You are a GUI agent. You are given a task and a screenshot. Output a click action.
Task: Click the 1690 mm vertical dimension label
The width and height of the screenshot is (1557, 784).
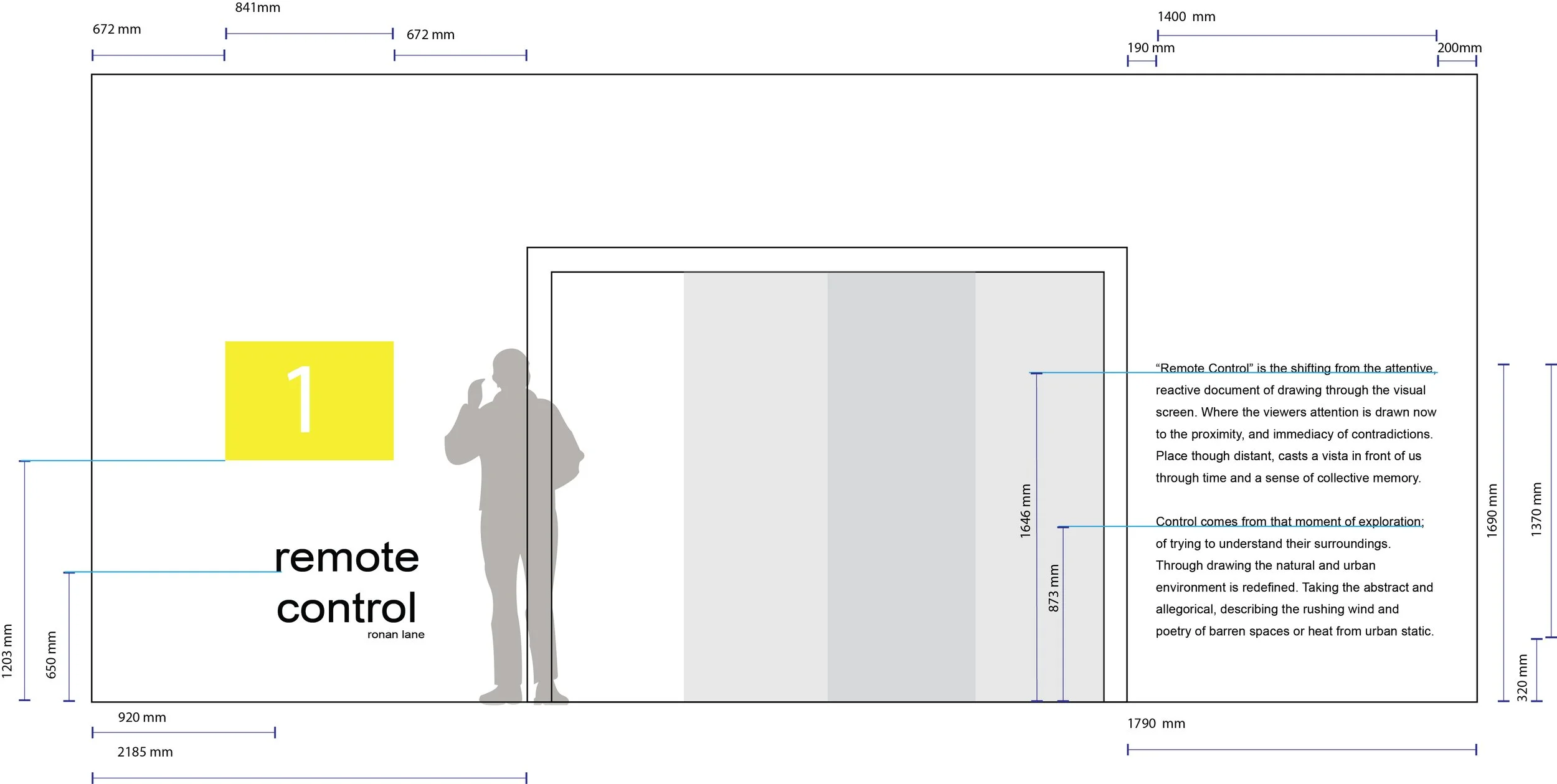tap(1492, 511)
